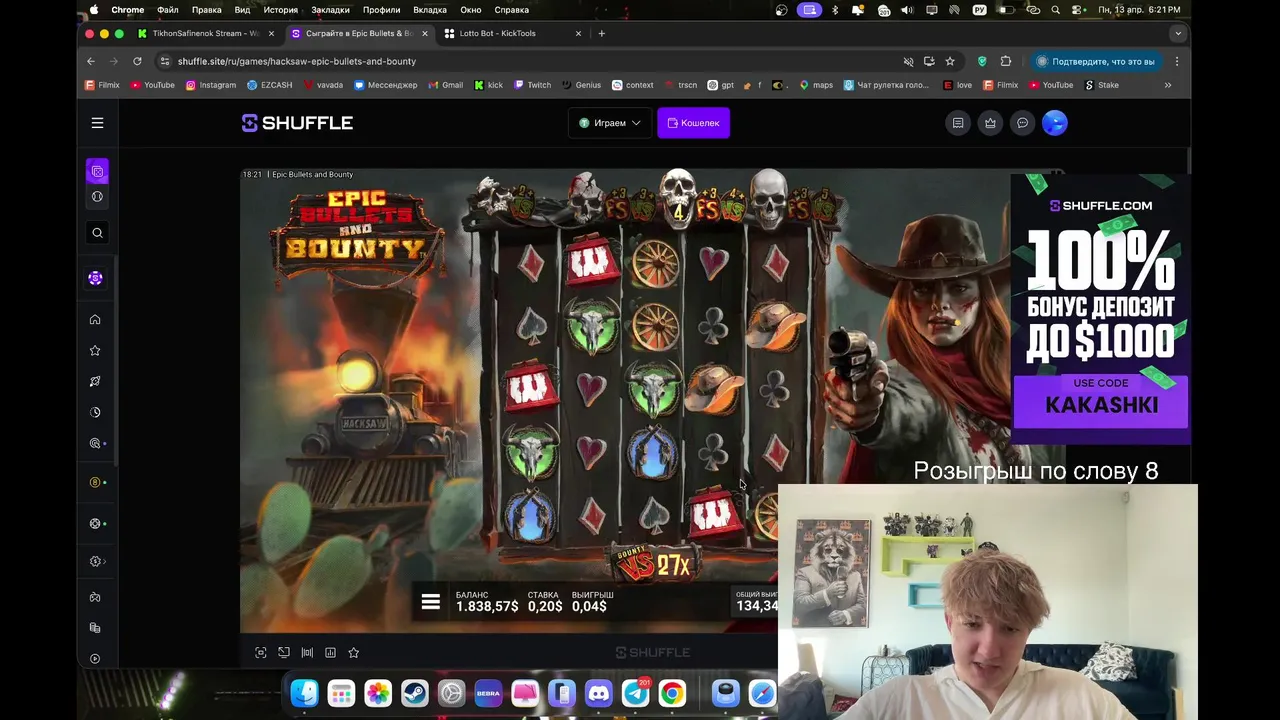Open the Twitch bookmark

(533, 85)
